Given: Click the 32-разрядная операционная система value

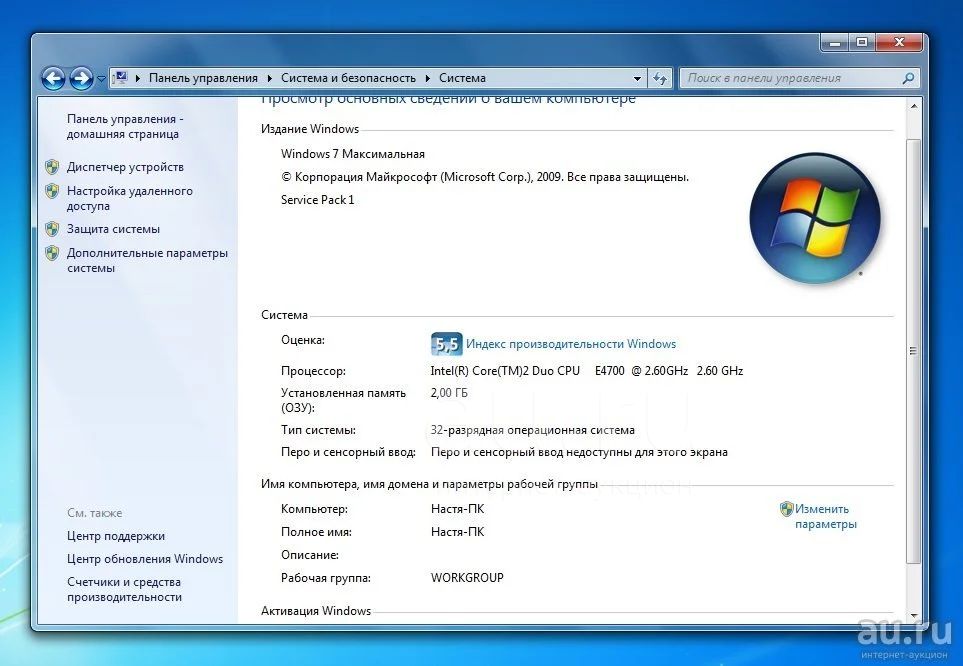Looking at the screenshot, I should pos(533,430).
